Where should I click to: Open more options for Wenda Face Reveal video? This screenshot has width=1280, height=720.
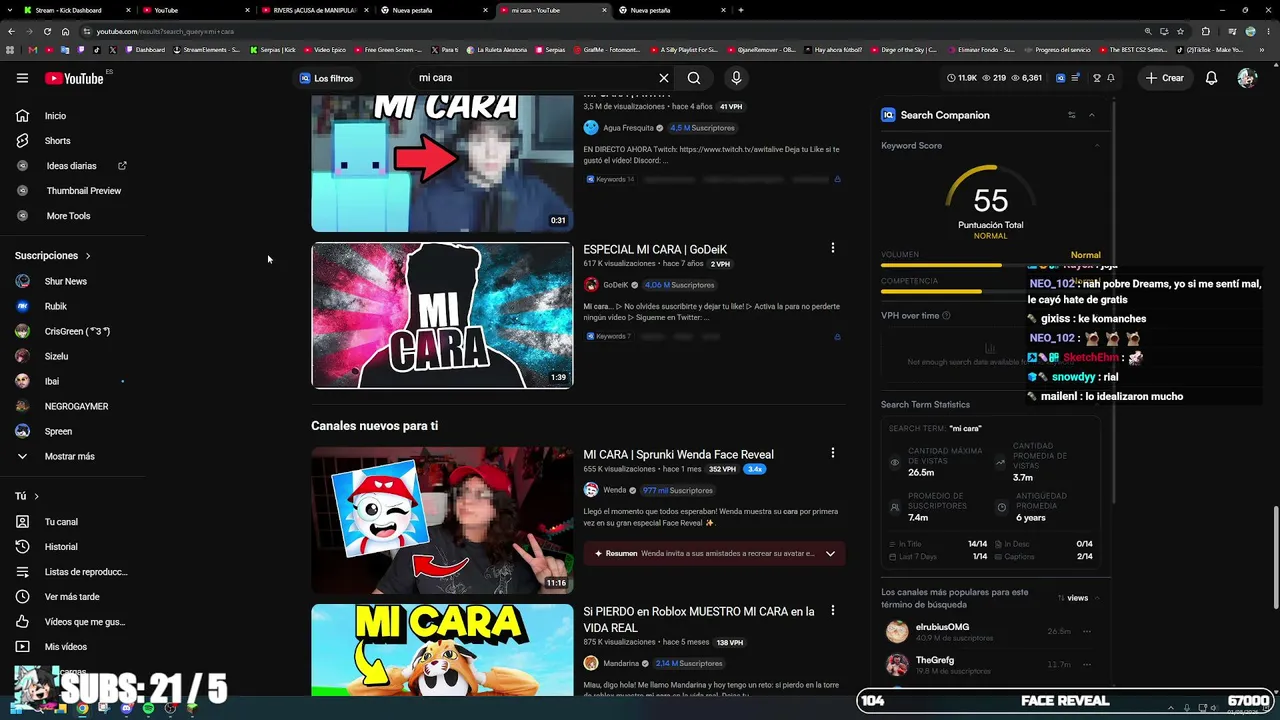point(832,453)
